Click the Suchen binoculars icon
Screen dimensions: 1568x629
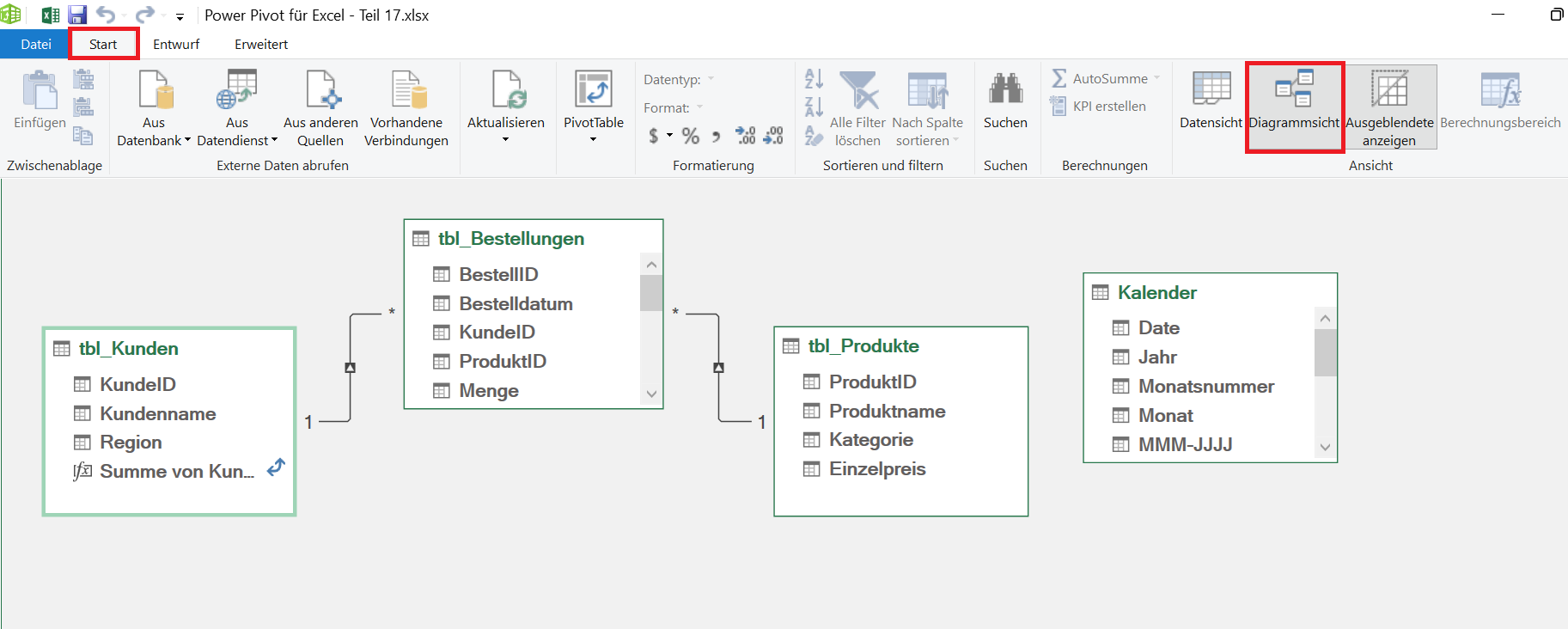tap(1005, 89)
